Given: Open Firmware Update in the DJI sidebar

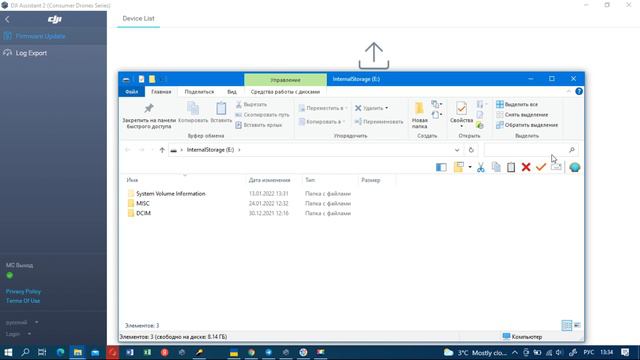Looking at the screenshot, I should click(35, 36).
